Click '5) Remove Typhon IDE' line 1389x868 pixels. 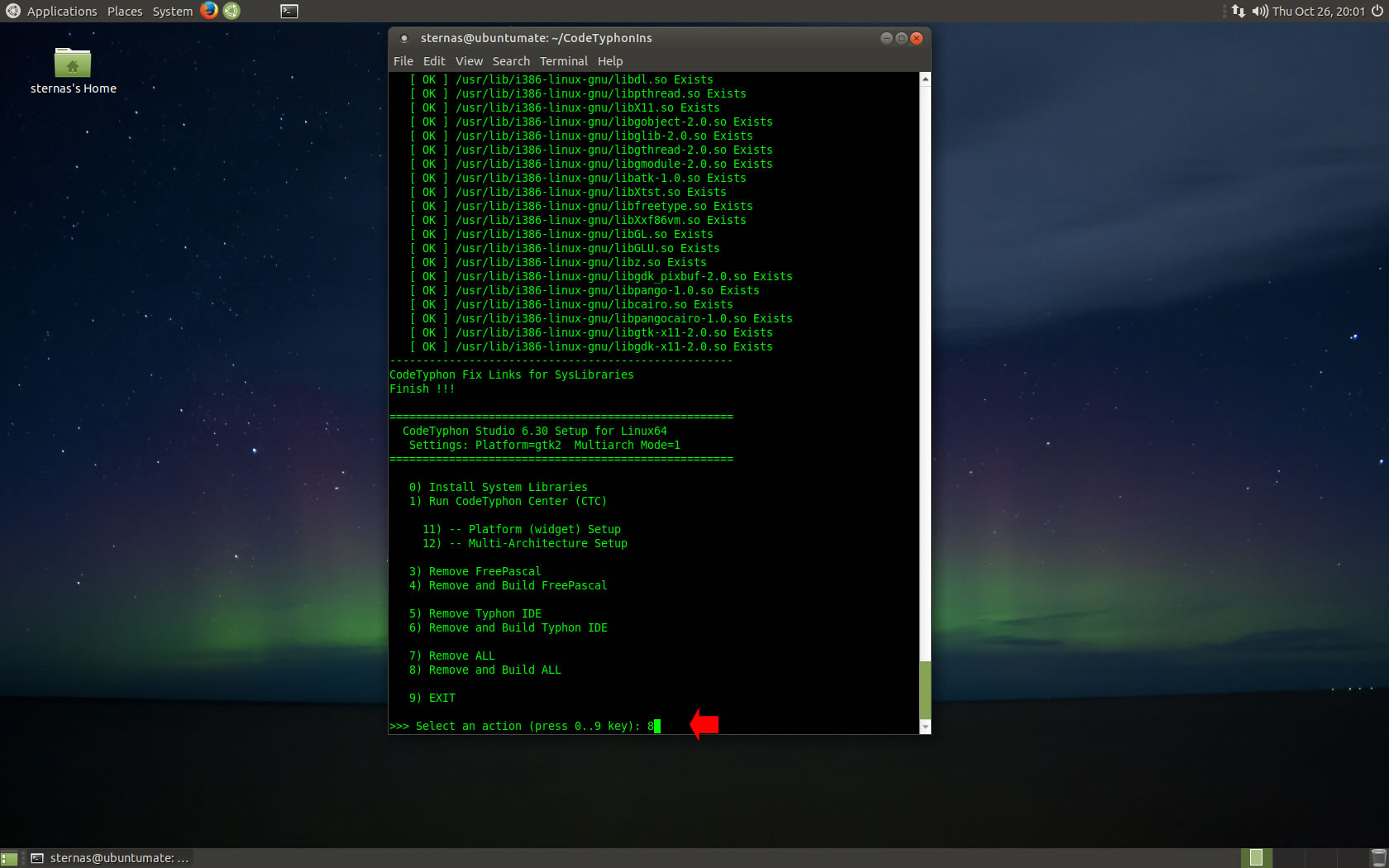click(475, 613)
